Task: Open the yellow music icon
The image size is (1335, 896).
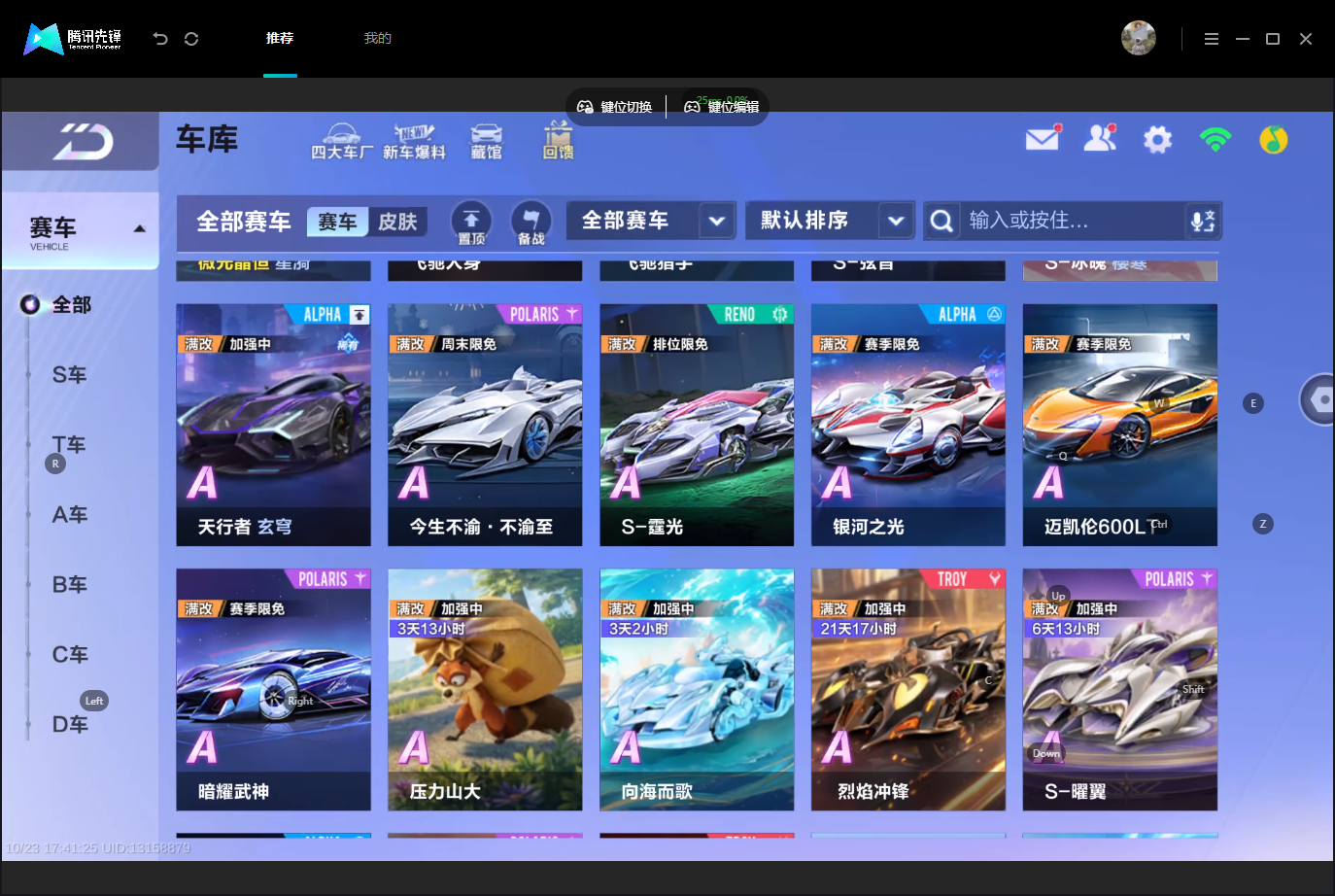Action: pos(1273,140)
